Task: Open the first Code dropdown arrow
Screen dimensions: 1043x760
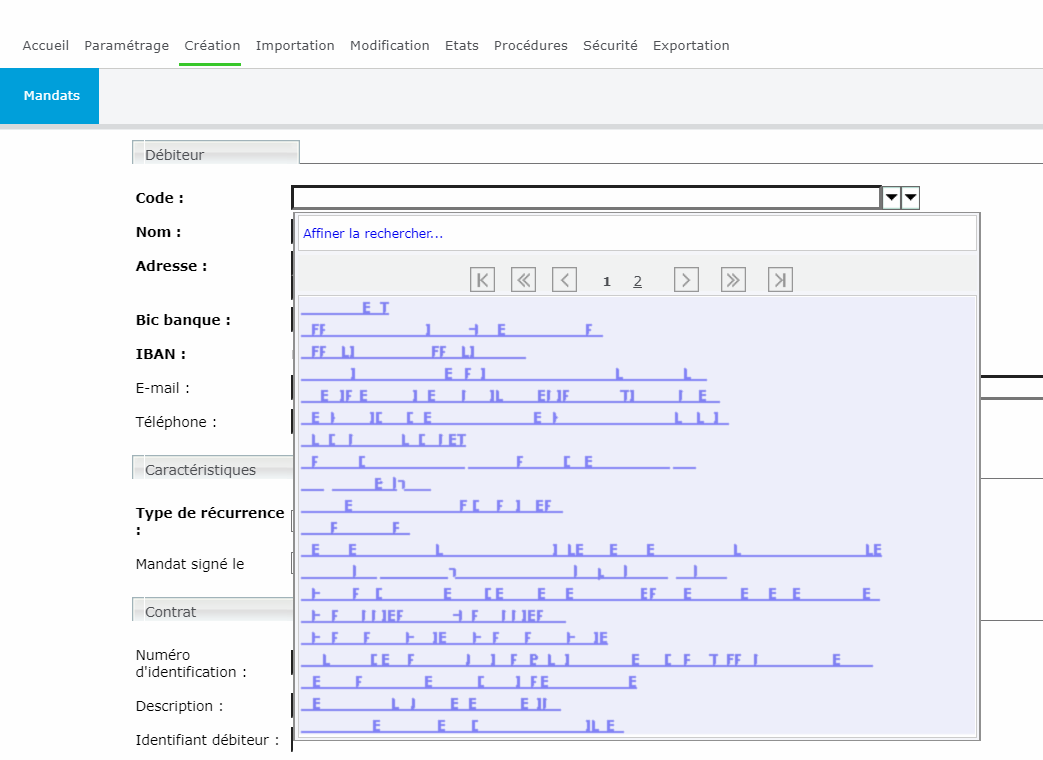Action: click(x=891, y=198)
